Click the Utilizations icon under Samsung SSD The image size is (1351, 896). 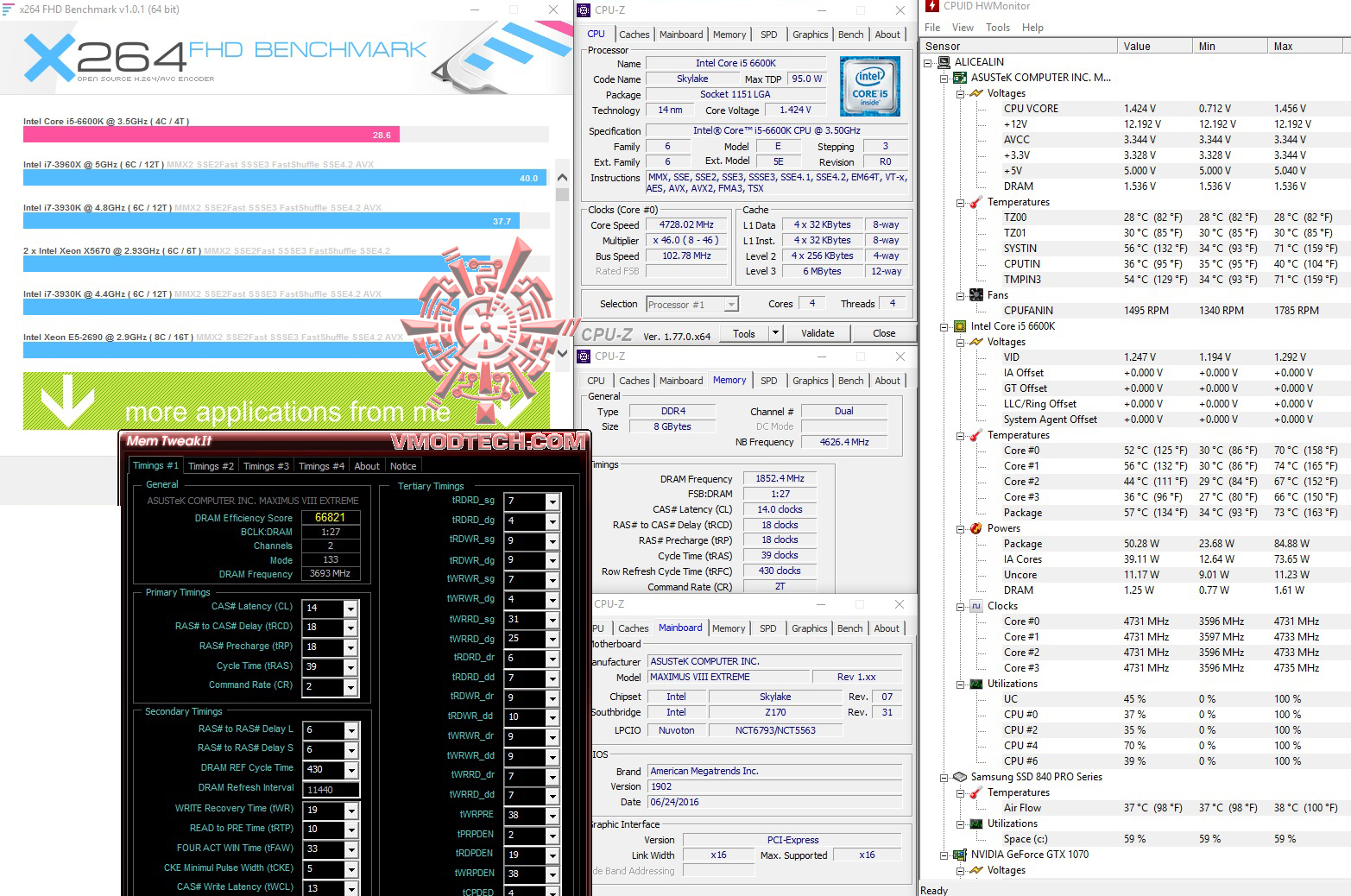click(x=976, y=823)
